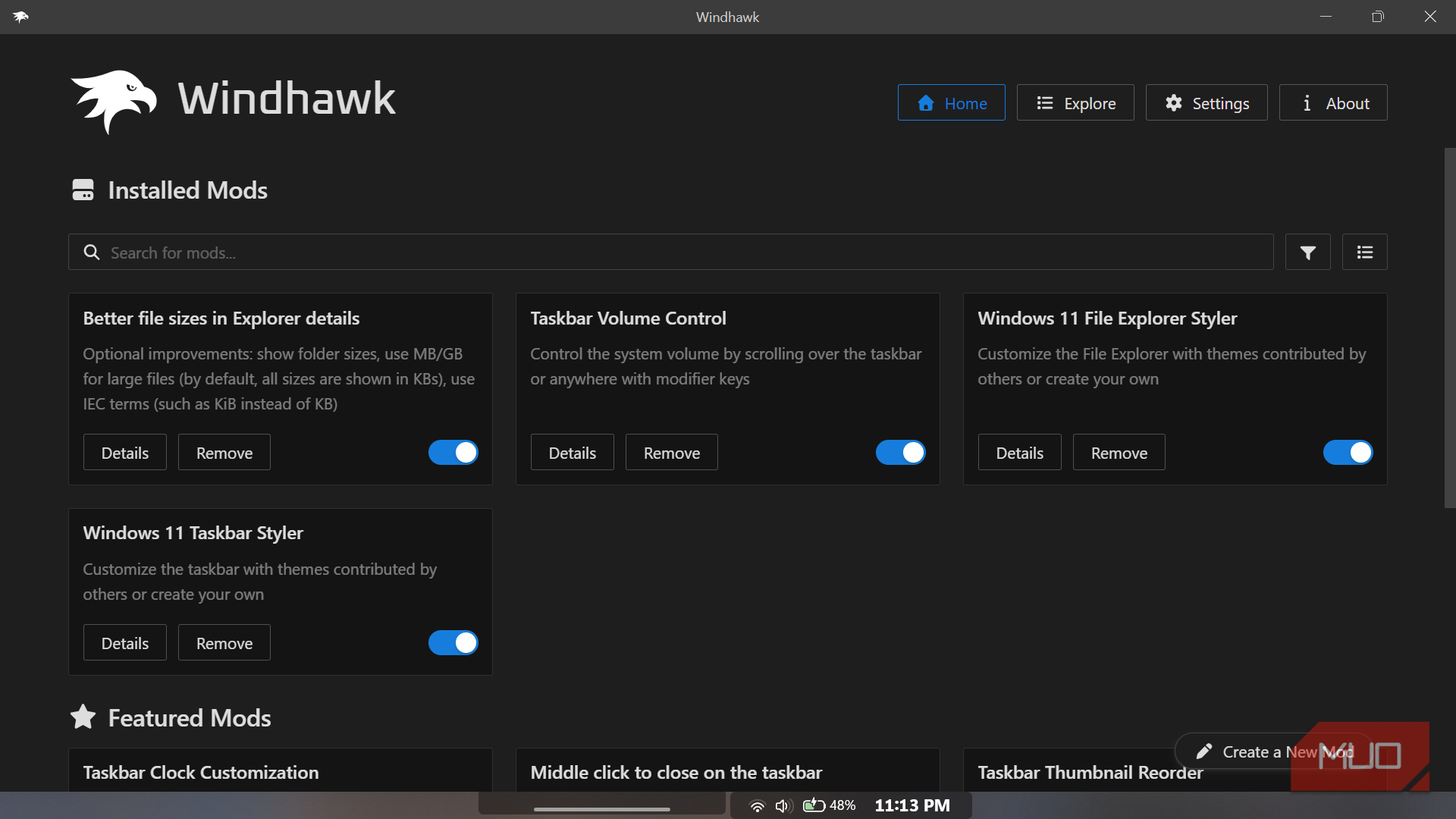Click the Windhawk title bar icon
This screenshot has width=1456, height=819.
(20, 17)
